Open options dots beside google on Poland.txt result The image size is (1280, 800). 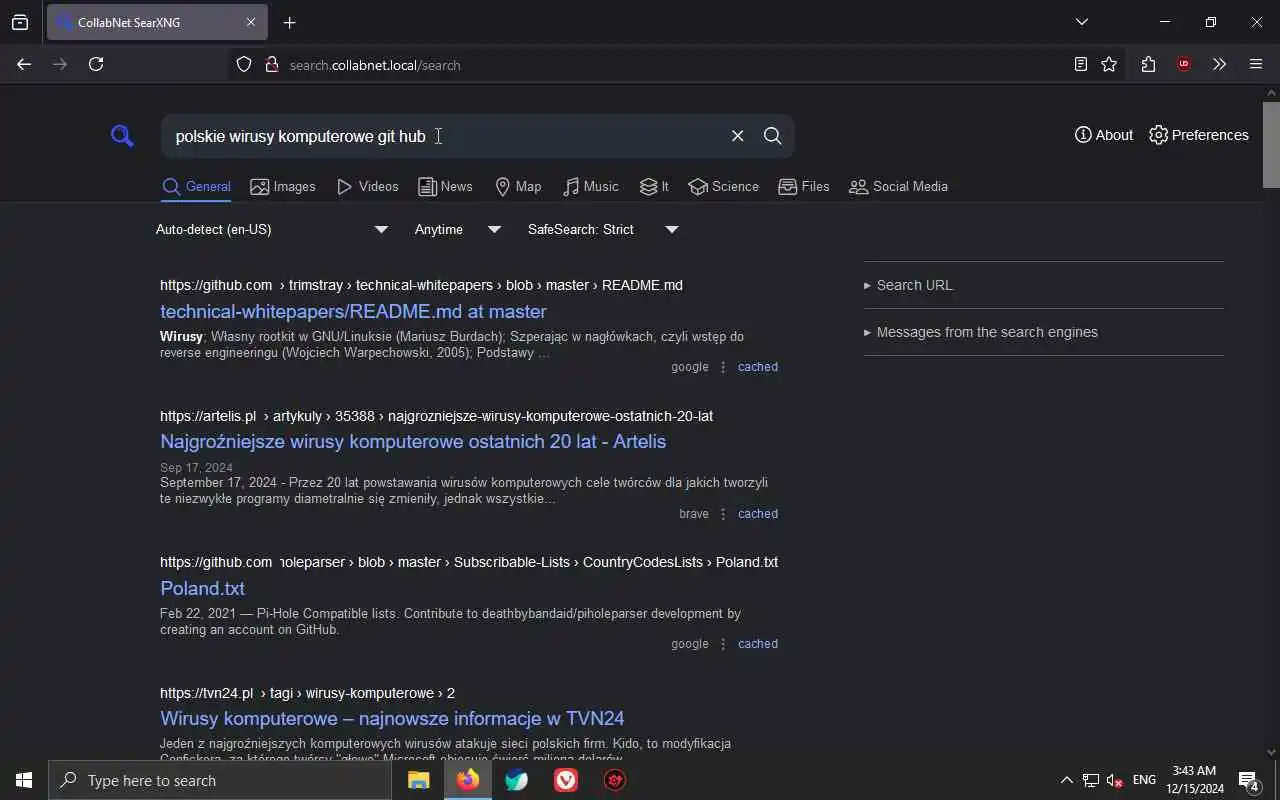tap(723, 644)
